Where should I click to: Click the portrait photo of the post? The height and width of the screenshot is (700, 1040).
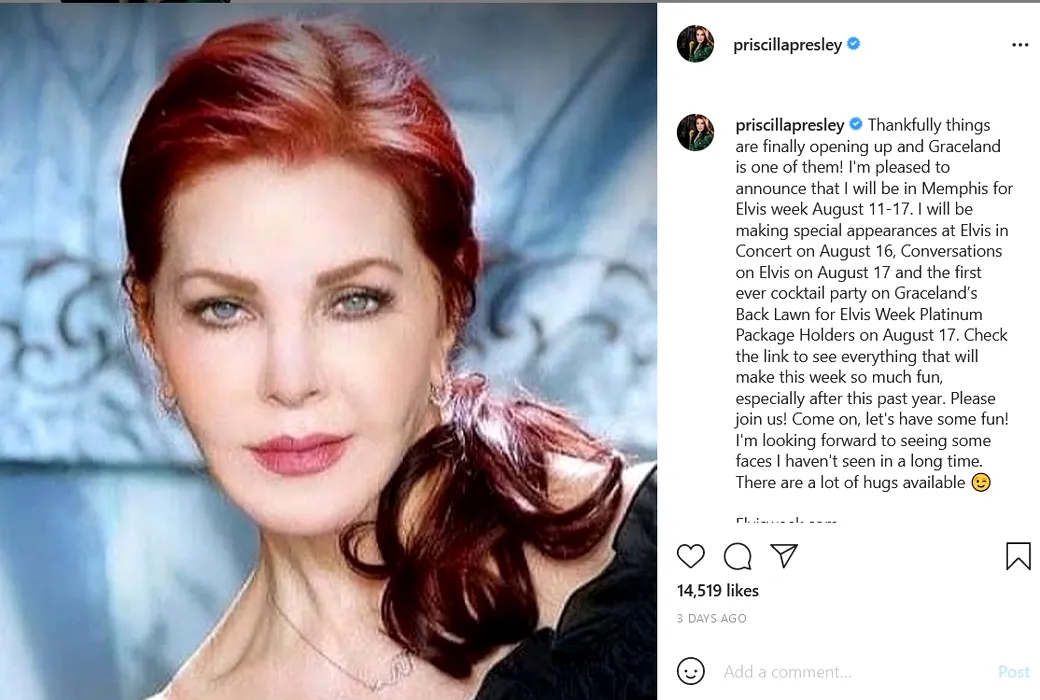point(328,350)
